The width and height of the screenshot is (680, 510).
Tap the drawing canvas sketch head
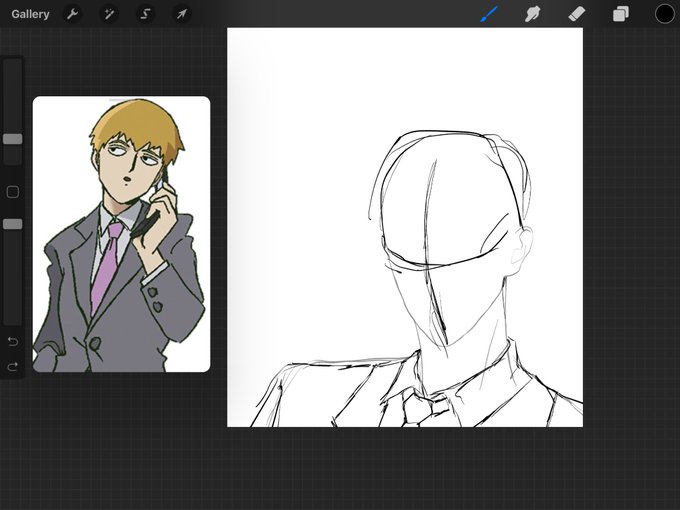[451, 239]
